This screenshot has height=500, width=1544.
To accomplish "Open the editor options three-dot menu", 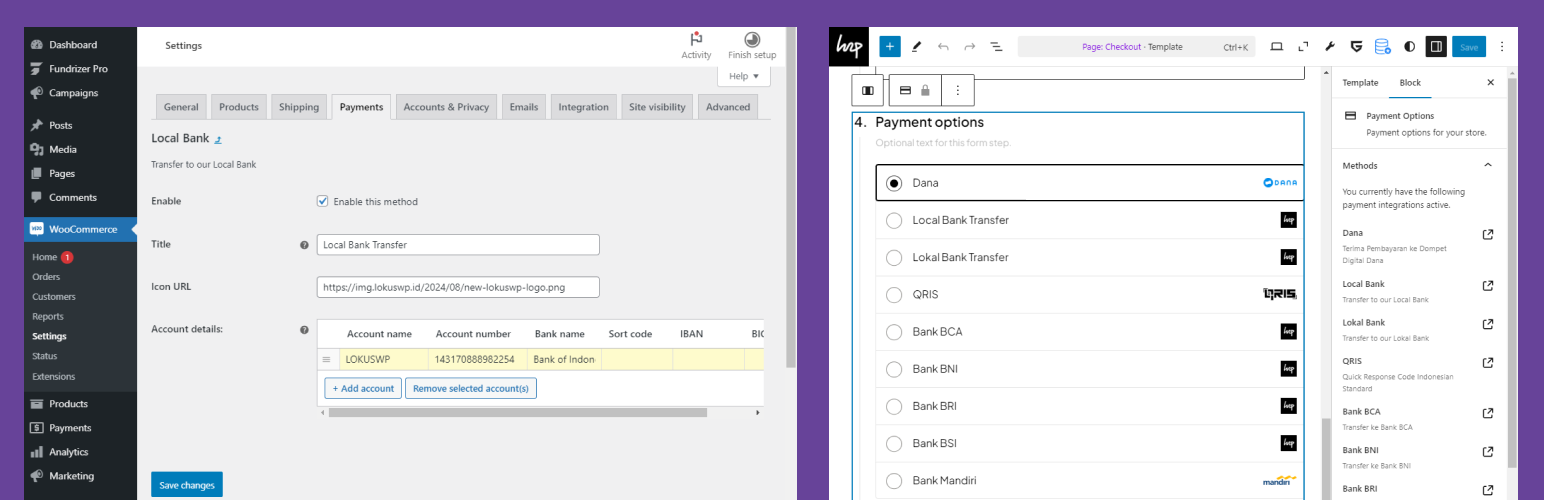I will coord(1501,46).
